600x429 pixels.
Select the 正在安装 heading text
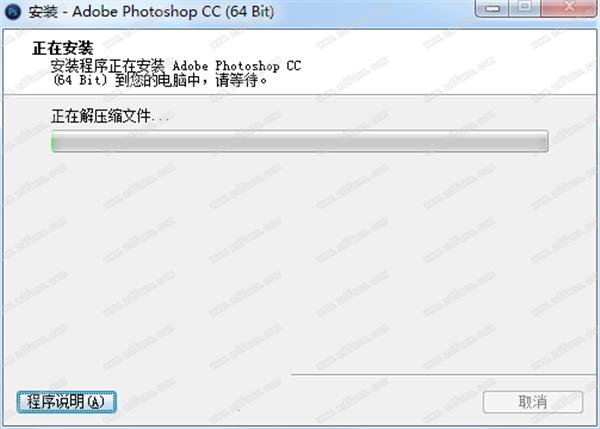[63, 48]
